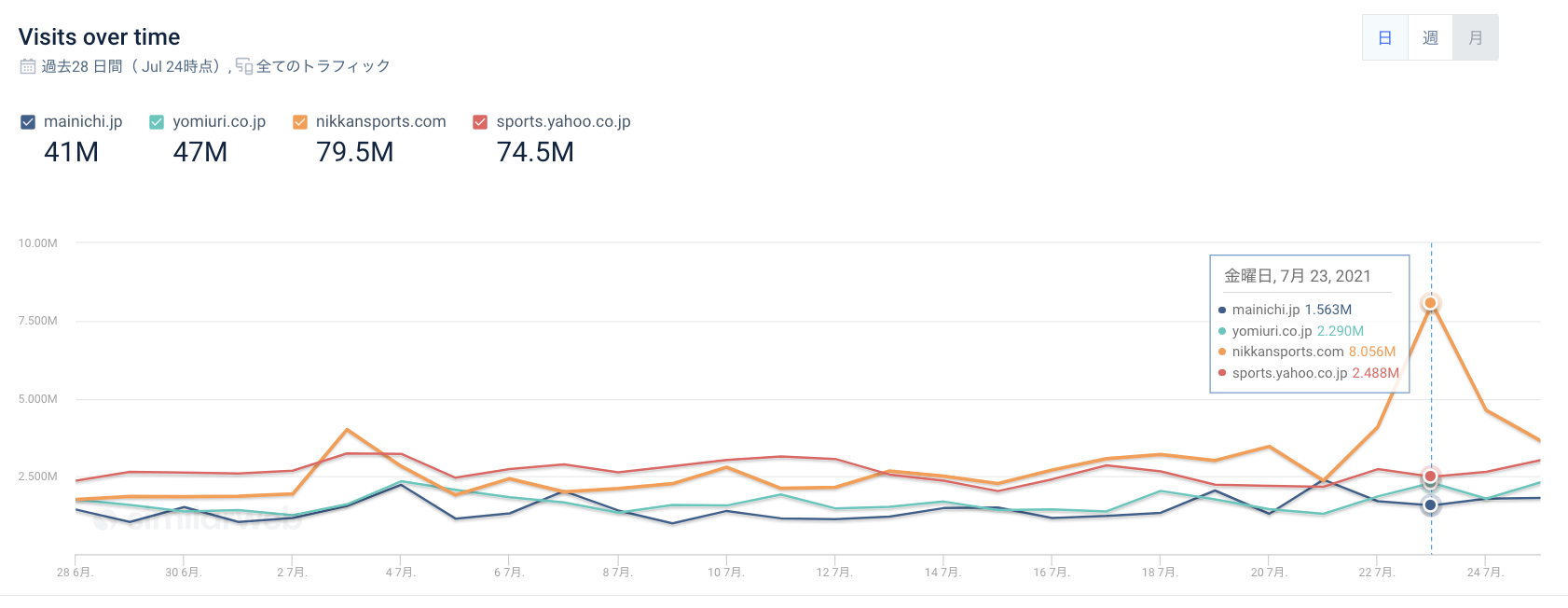Image resolution: width=1568 pixels, height=608 pixels.
Task: Click the dark blue mainichi data point marker
Action: click(1430, 505)
